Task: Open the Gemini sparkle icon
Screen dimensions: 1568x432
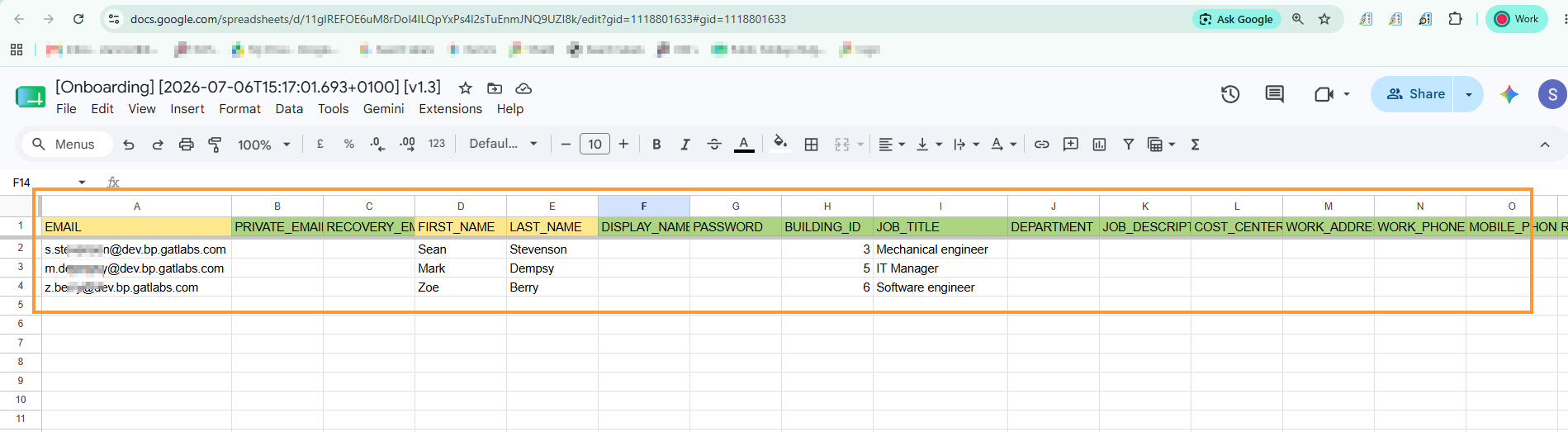Action: tap(1509, 94)
